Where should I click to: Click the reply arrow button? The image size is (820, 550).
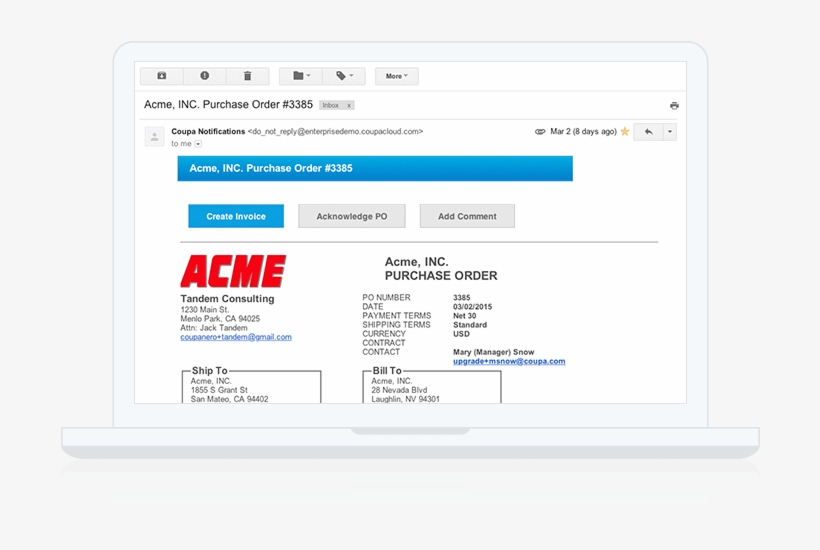coord(648,131)
